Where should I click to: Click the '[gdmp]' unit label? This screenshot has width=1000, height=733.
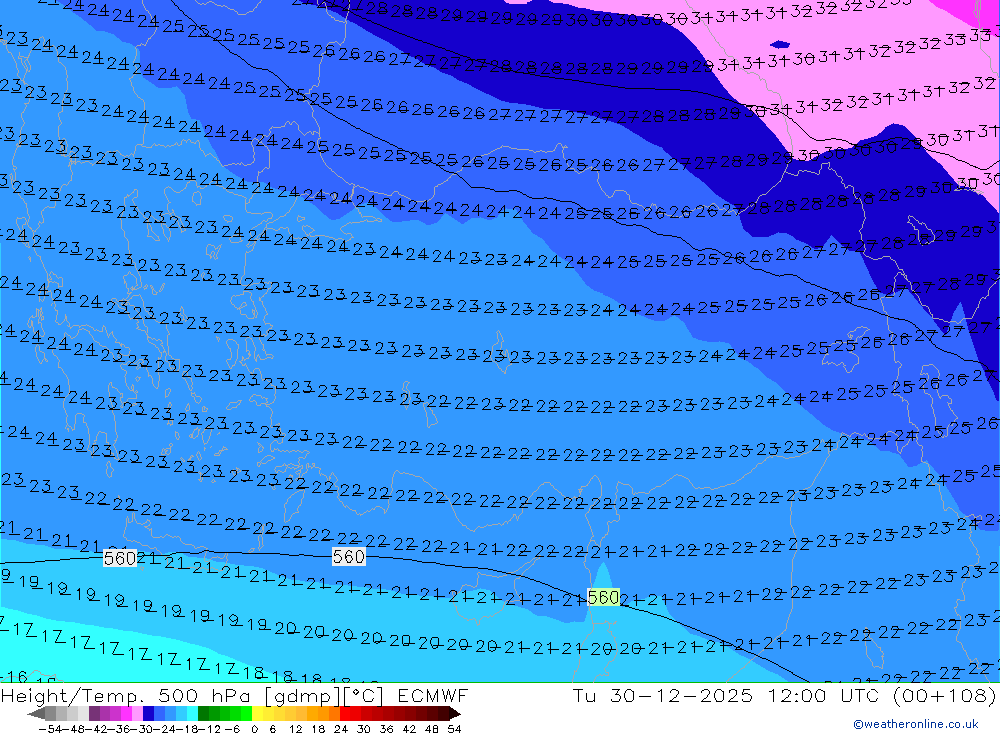[x=302, y=696]
